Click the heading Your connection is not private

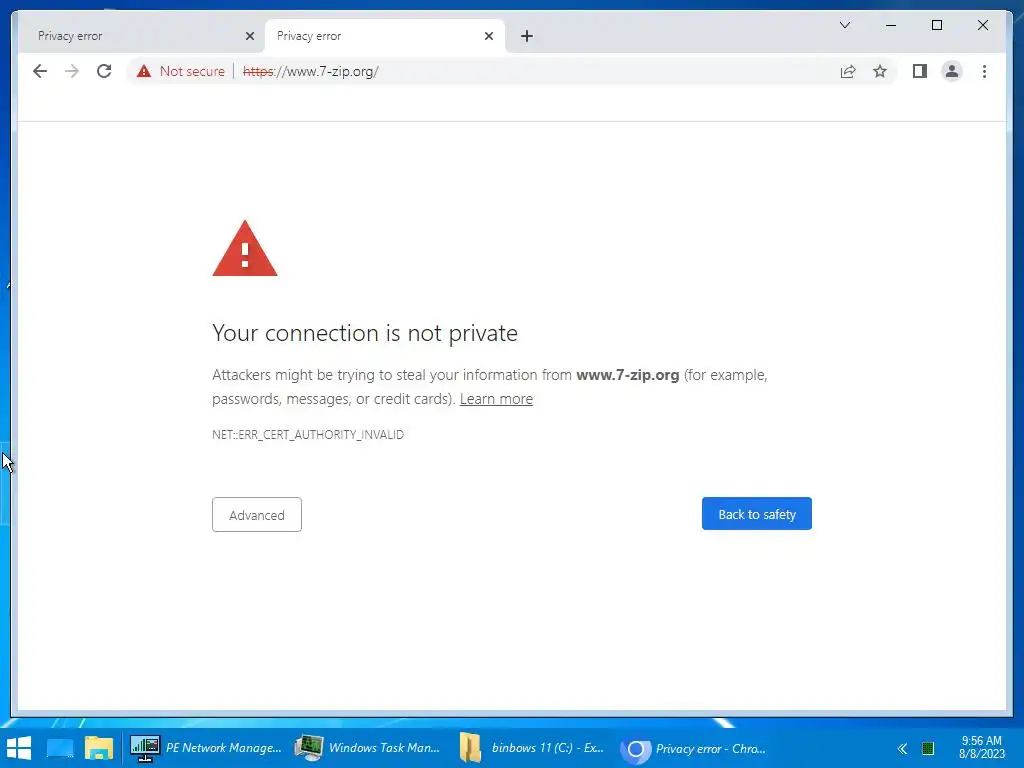pyautogui.click(x=364, y=334)
